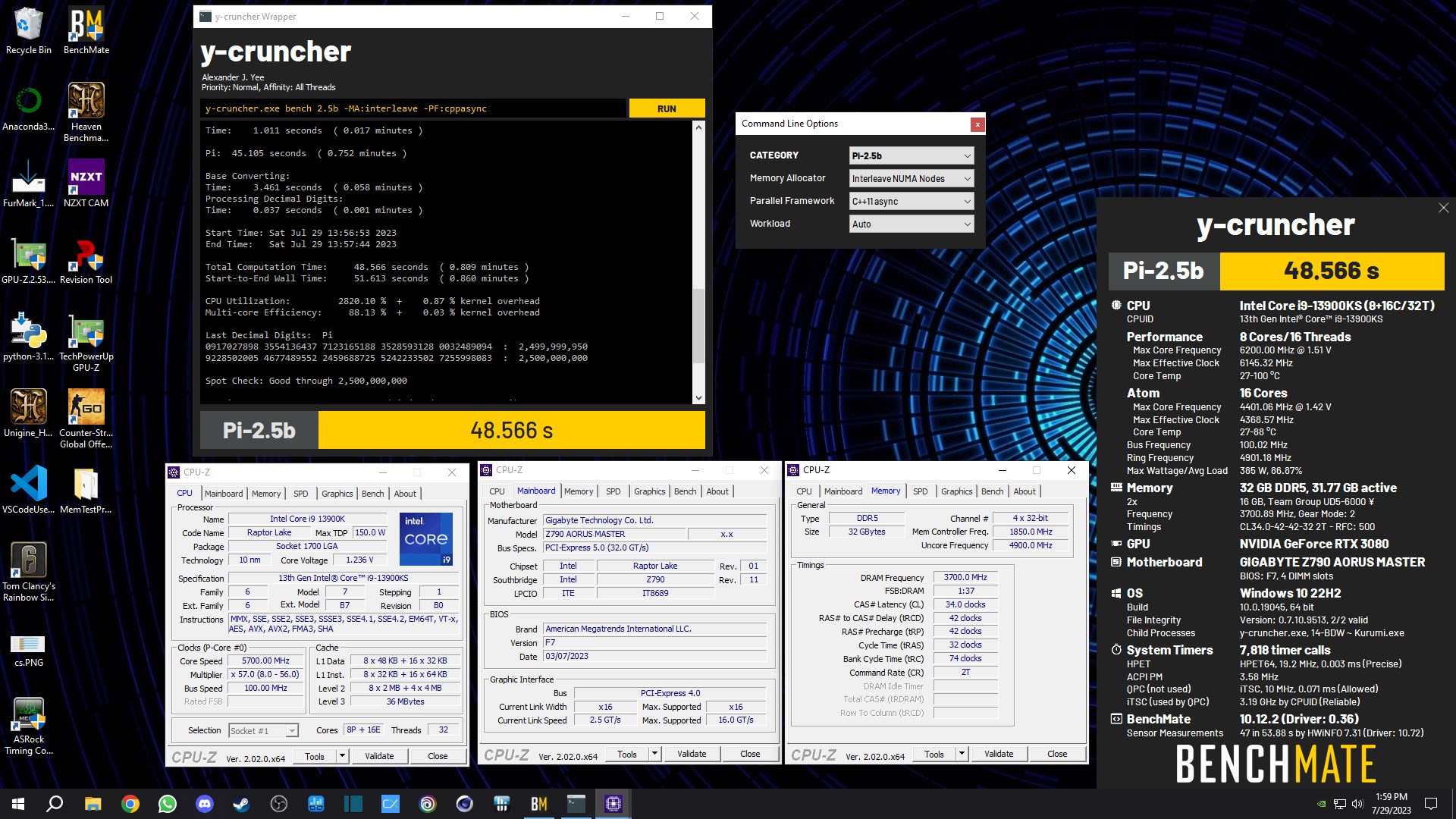
Task: Open taskbar Search
Action: click(x=55, y=804)
